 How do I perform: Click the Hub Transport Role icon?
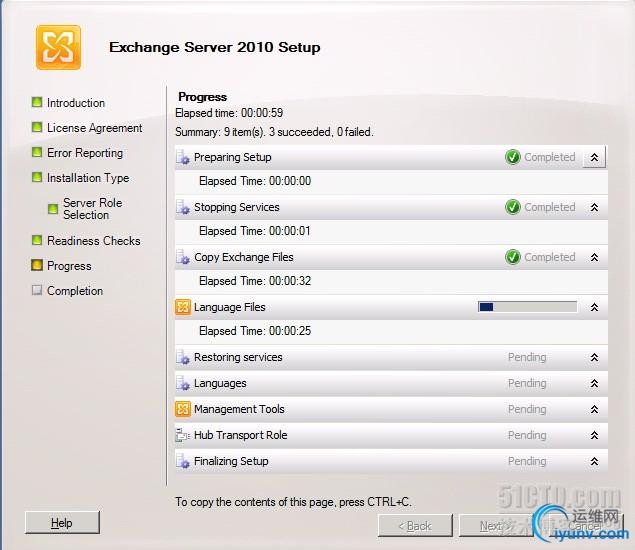tap(183, 435)
